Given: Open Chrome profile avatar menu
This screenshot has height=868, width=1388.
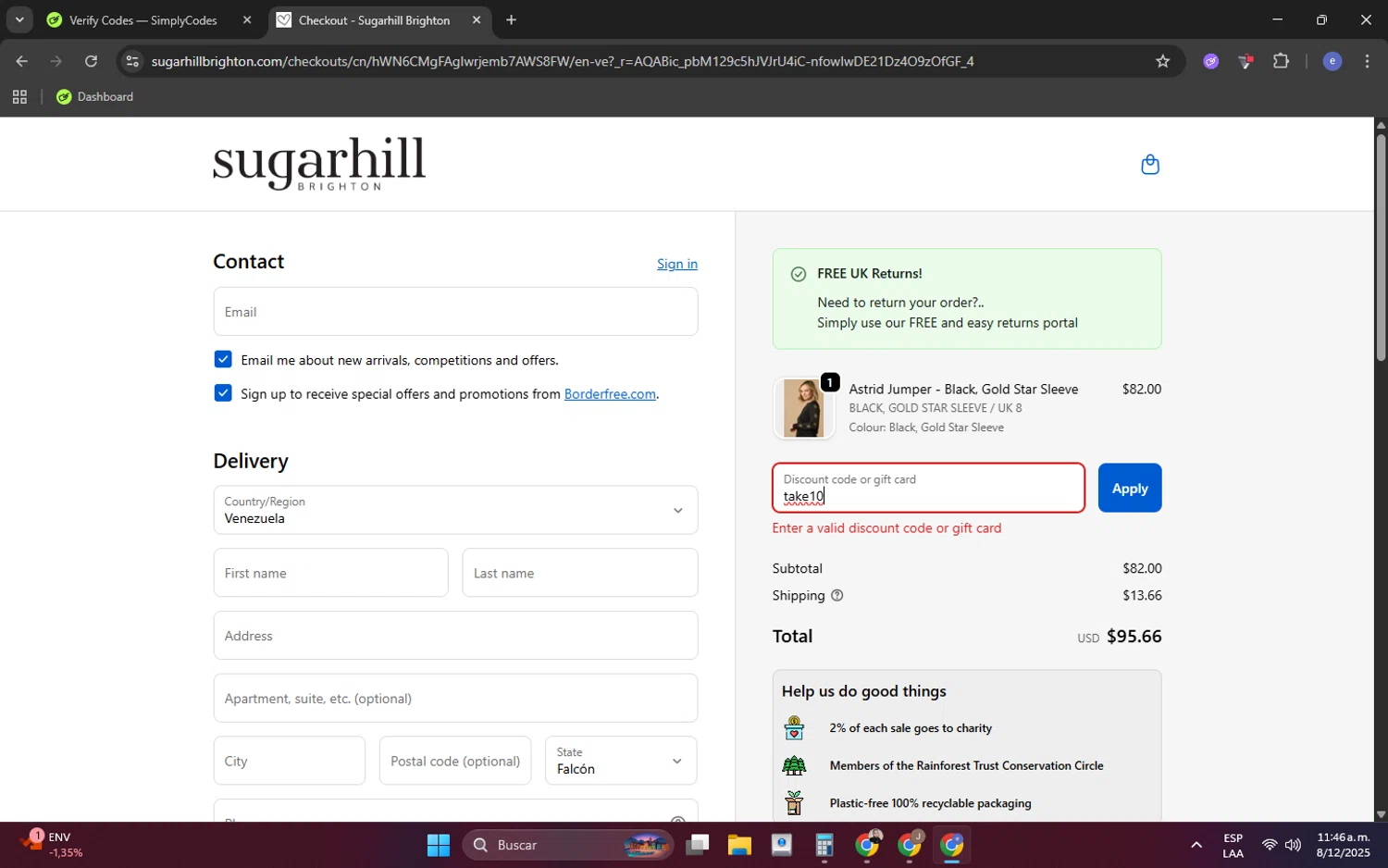Looking at the screenshot, I should tap(1332, 61).
